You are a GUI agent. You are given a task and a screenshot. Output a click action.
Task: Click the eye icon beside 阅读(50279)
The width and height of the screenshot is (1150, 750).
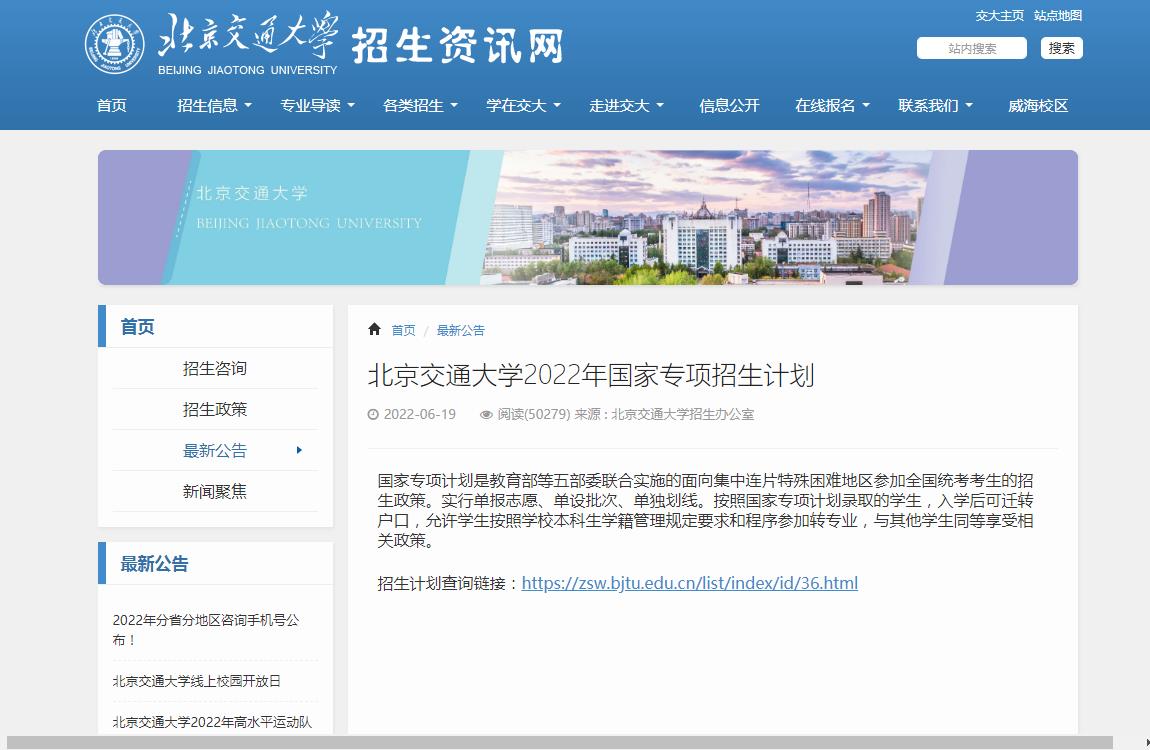(486, 415)
